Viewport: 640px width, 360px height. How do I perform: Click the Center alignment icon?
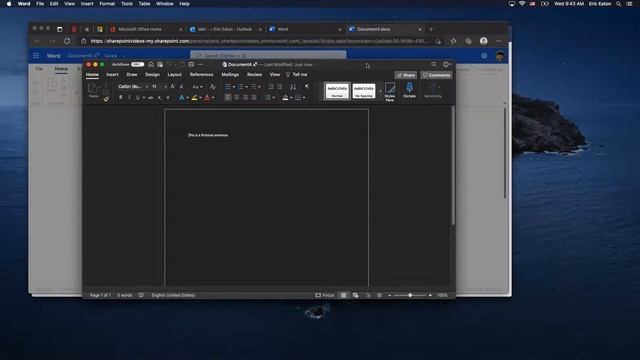click(x=237, y=98)
